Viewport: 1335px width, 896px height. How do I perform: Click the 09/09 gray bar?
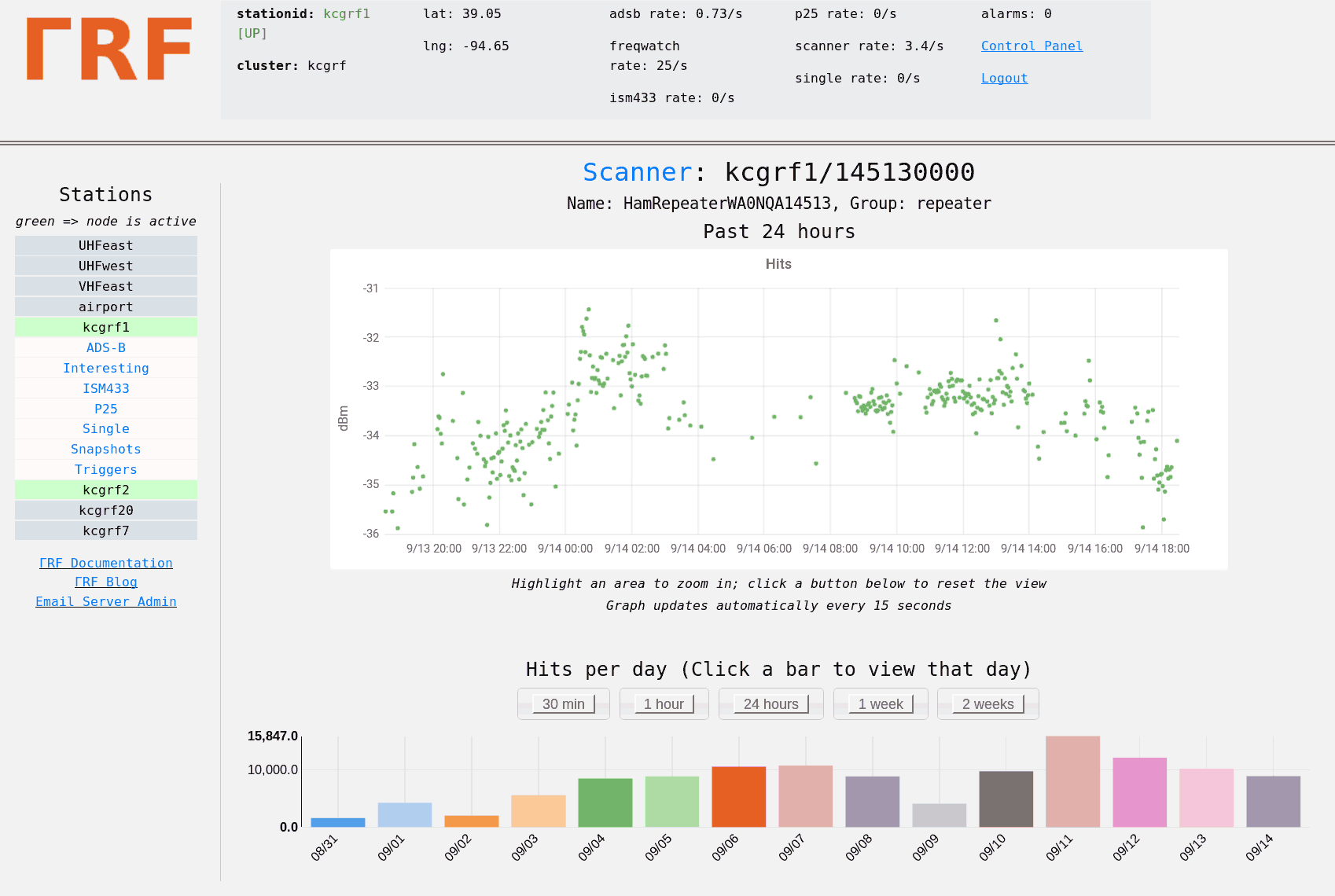click(x=940, y=815)
